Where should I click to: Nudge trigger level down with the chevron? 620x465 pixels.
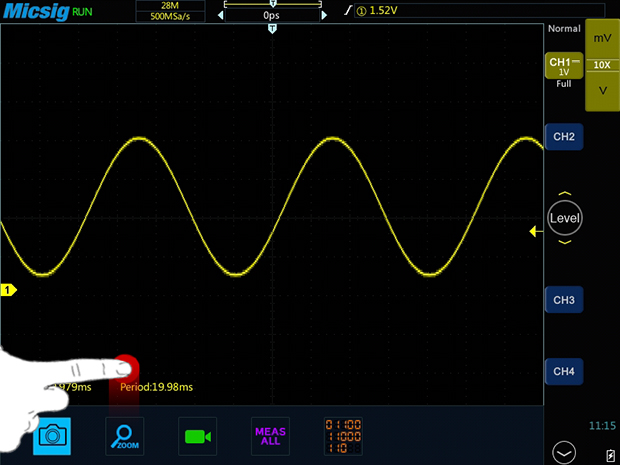[x=564, y=241]
